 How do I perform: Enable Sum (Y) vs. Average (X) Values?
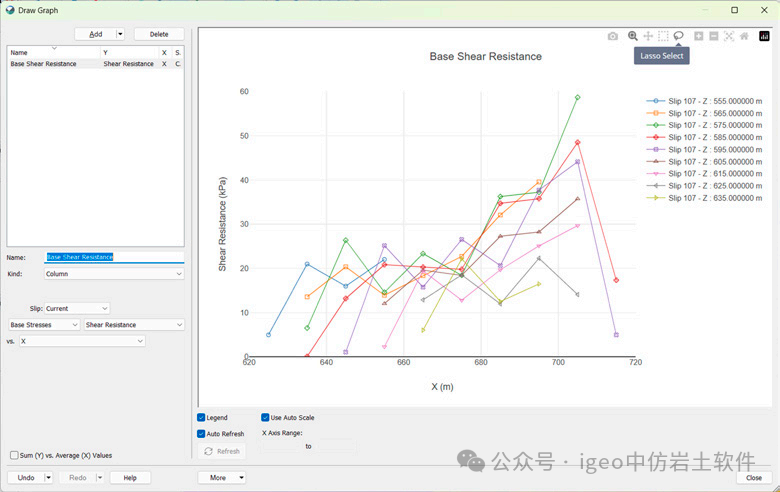(x=14, y=455)
